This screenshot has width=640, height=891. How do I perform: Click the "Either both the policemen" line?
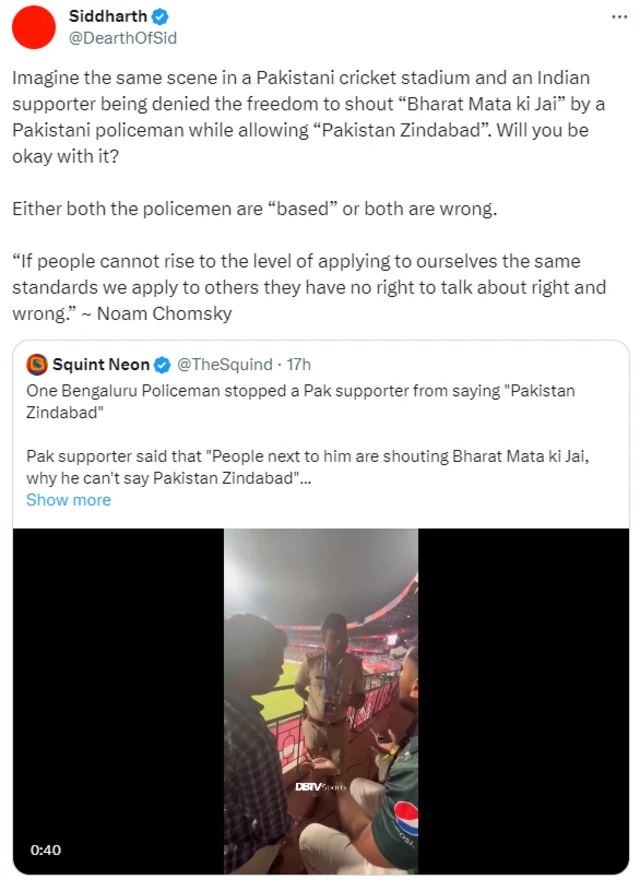[255, 210]
